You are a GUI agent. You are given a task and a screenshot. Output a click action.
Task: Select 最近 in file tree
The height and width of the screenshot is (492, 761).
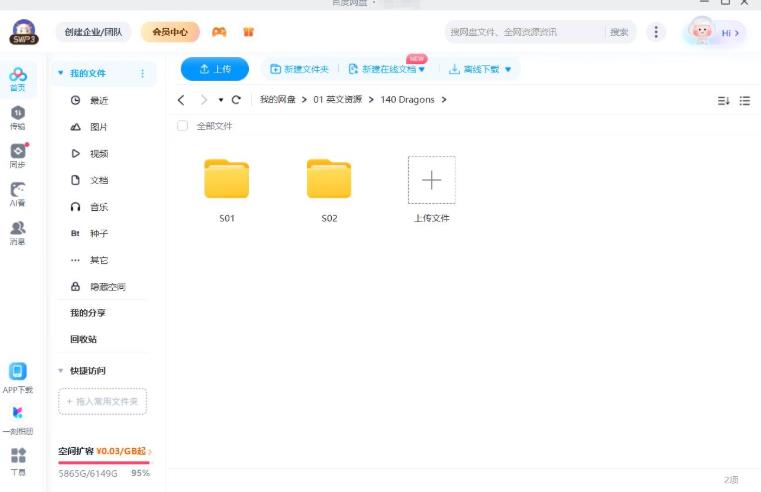pos(99,100)
